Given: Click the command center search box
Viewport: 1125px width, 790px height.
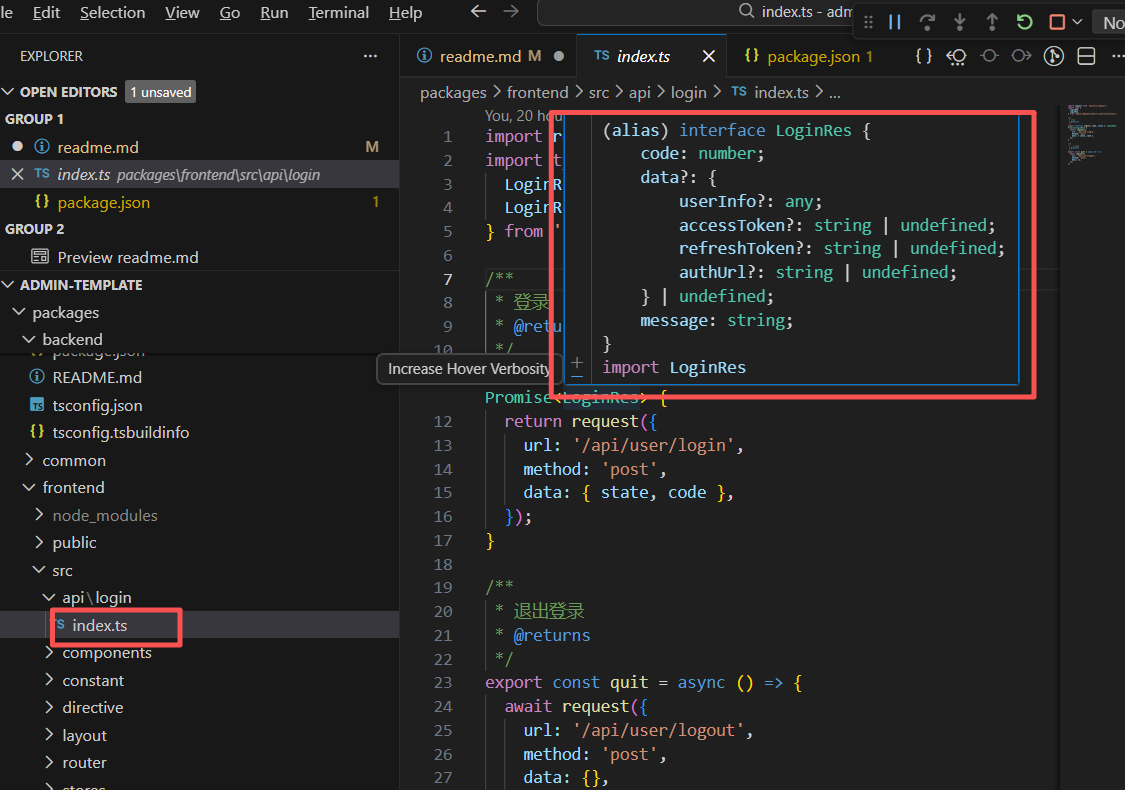Looking at the screenshot, I should 695,11.
